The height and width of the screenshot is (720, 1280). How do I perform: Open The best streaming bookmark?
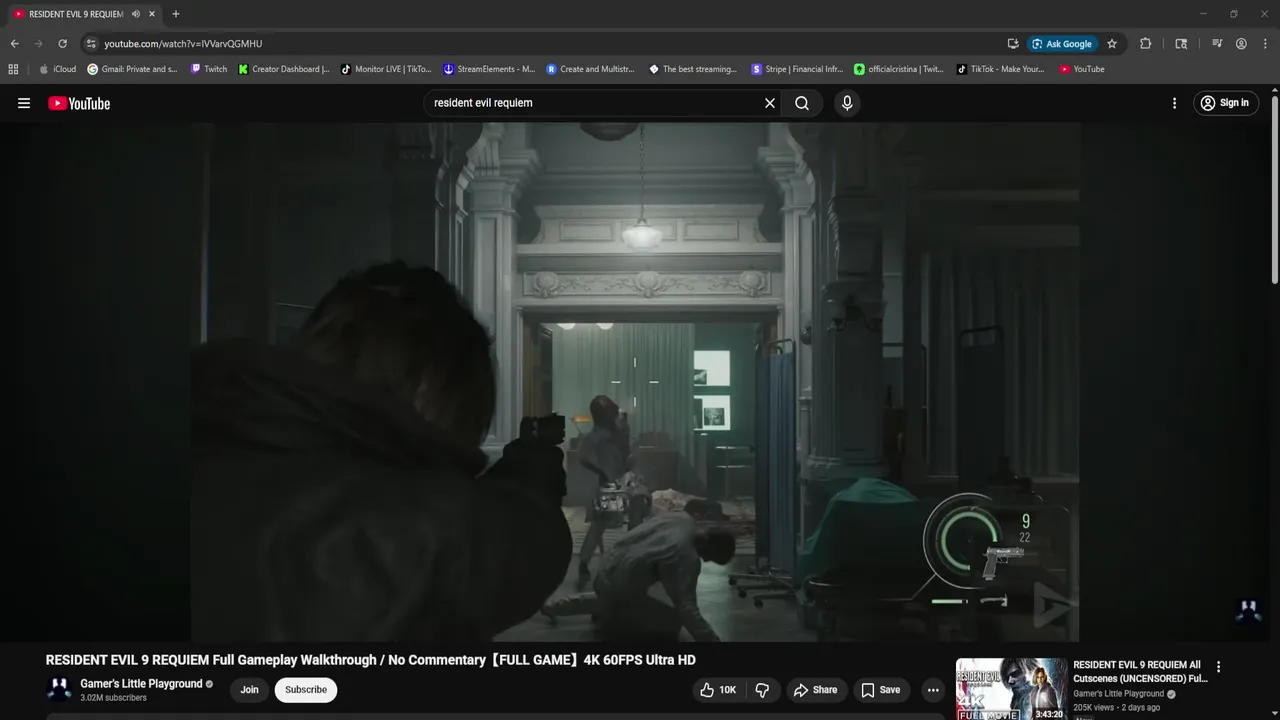click(693, 69)
